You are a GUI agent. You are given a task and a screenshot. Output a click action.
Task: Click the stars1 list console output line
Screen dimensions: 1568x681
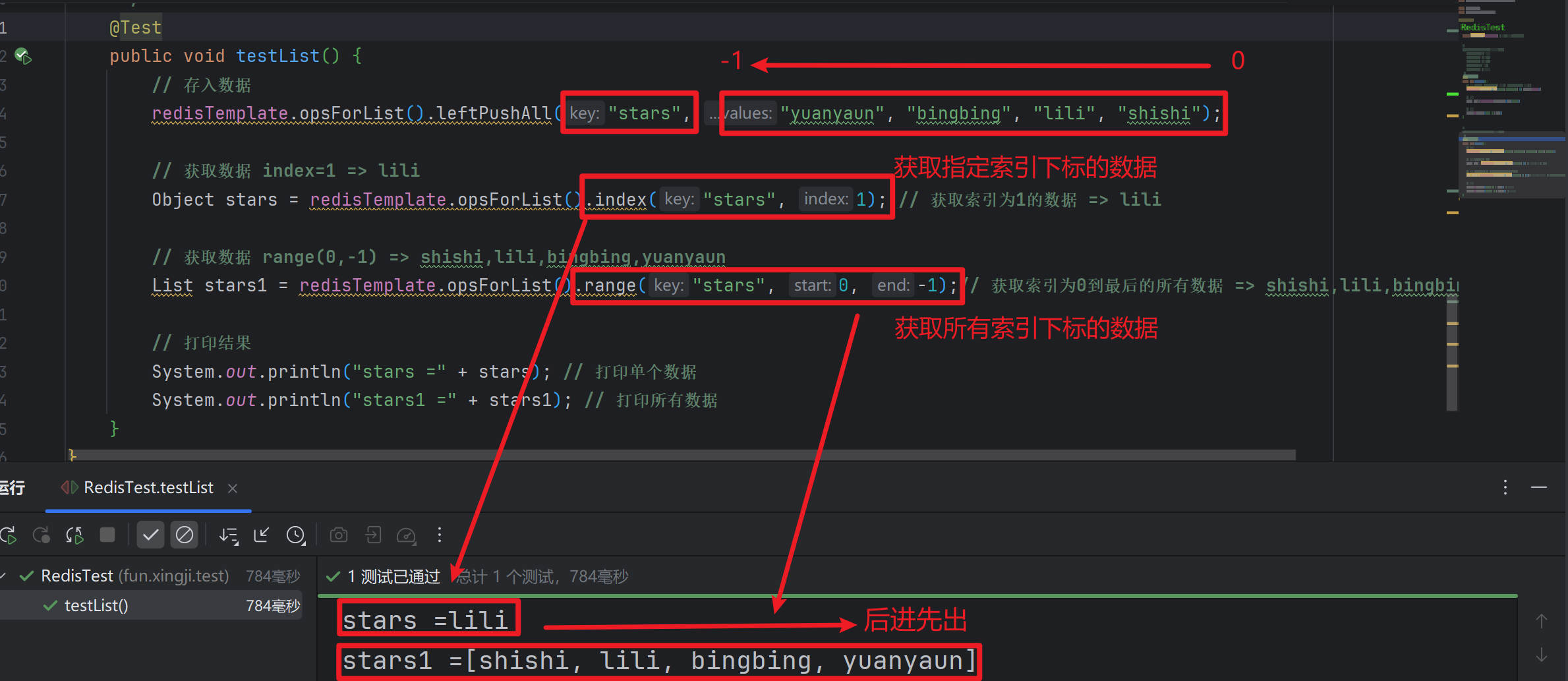click(659, 661)
